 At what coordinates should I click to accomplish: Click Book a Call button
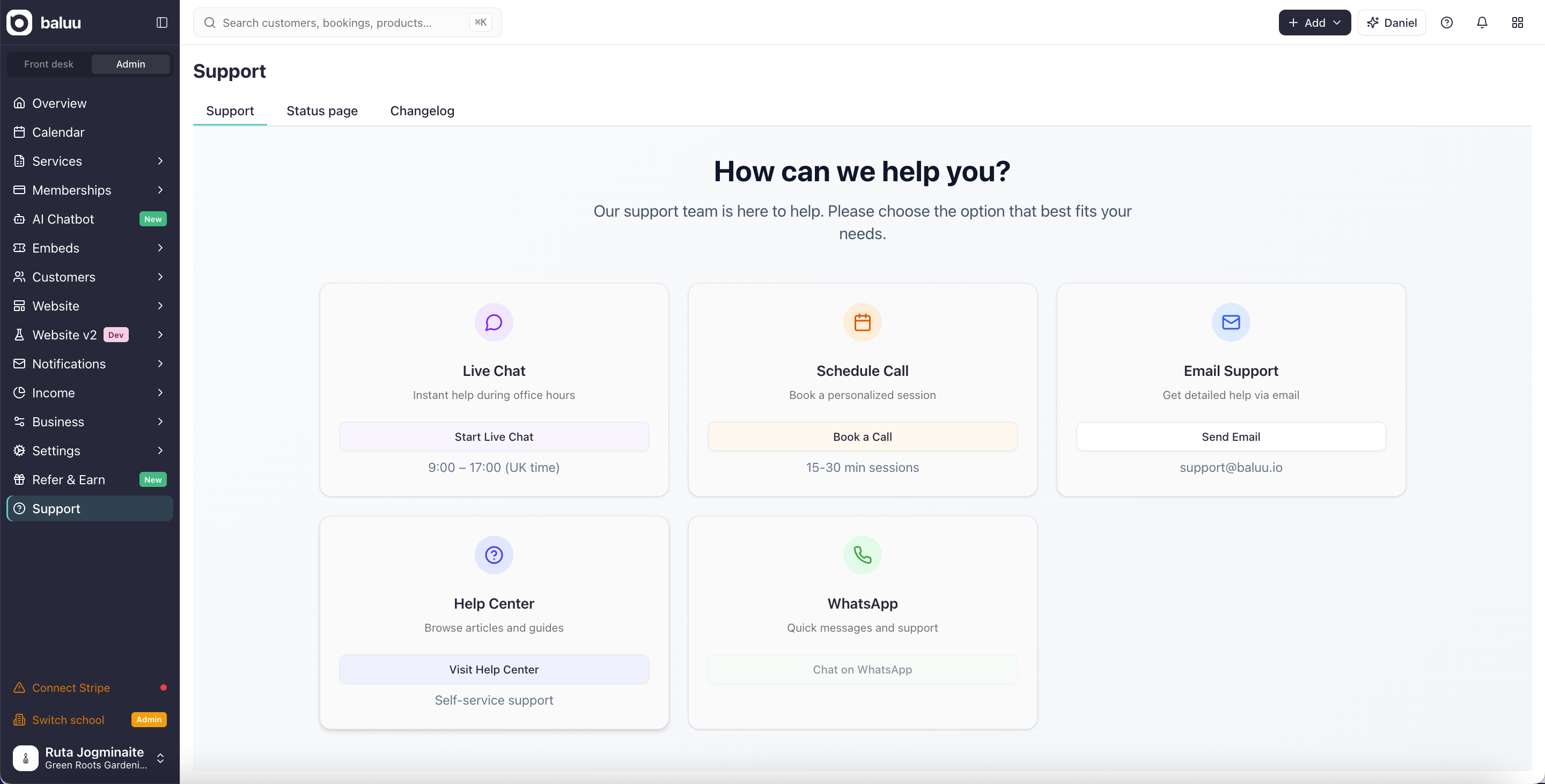pyautogui.click(x=863, y=437)
